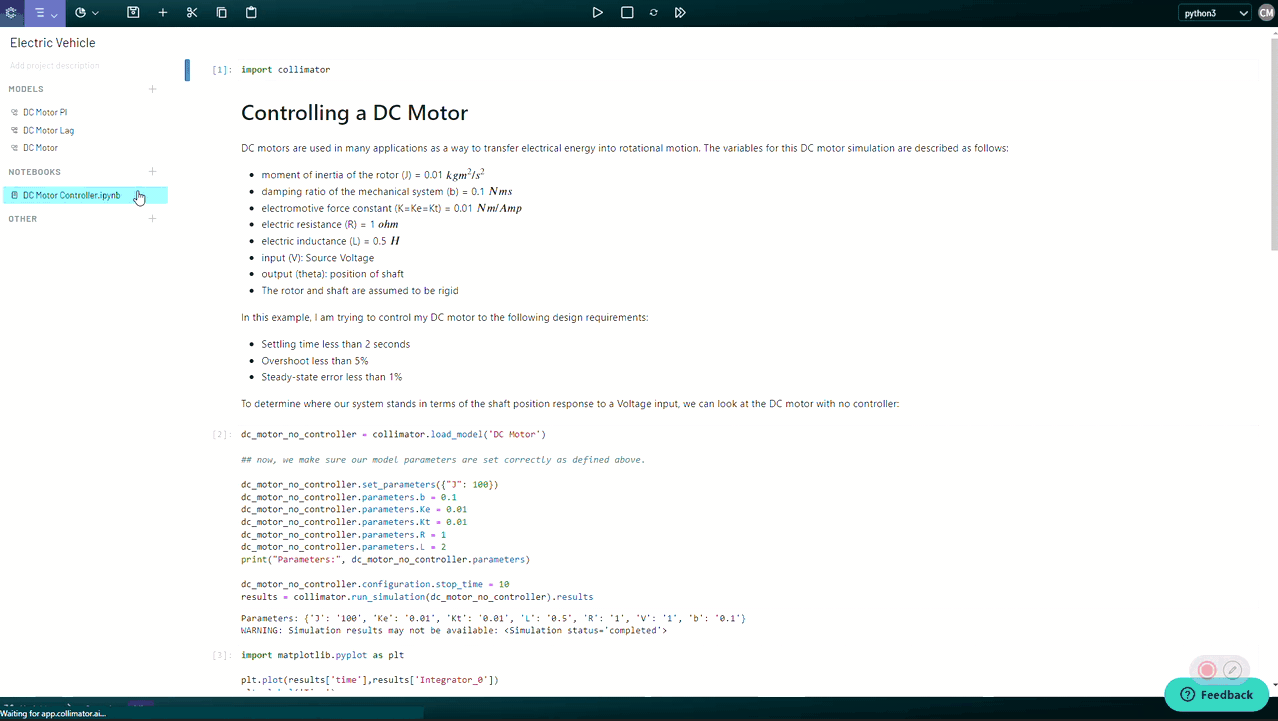Viewport: 1278px width, 721px height.
Task: Expand the OTHER section
Action: coord(152,218)
